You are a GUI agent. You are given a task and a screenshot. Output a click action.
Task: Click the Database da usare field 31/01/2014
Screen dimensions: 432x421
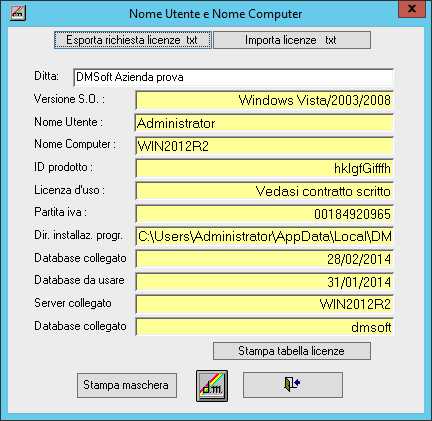pos(264,282)
